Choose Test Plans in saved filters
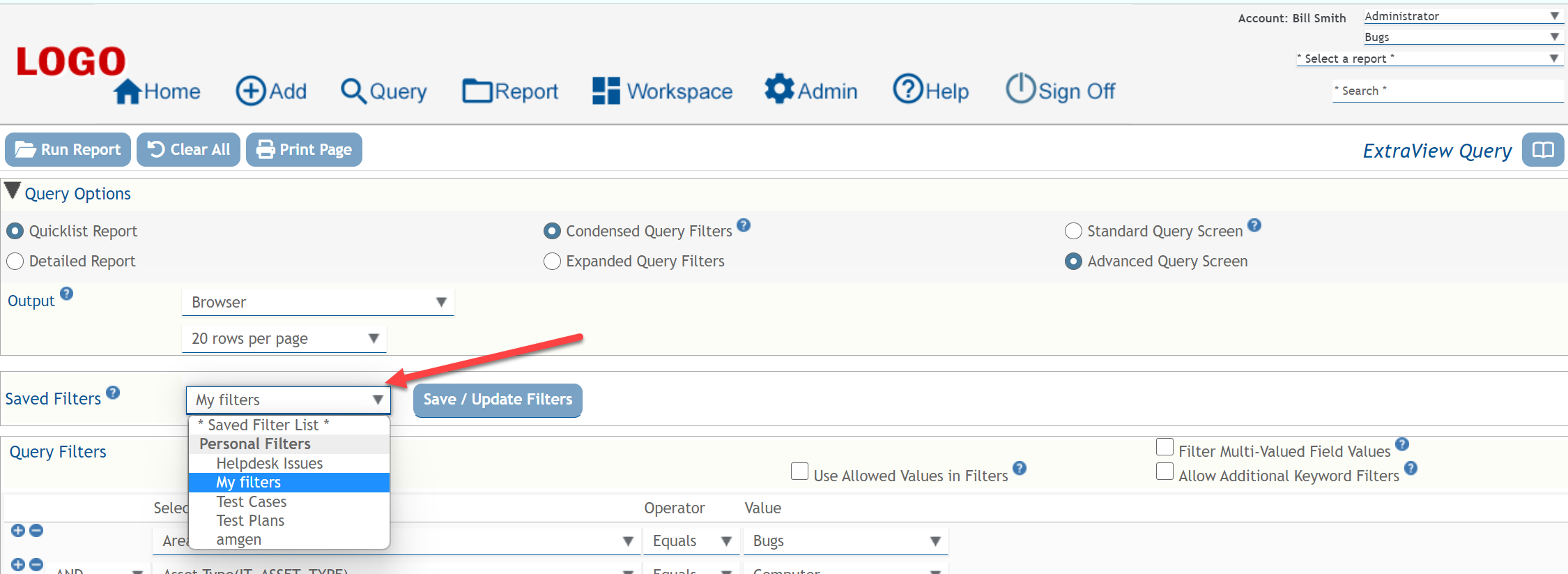Viewport: 1568px width, 574px height. click(250, 521)
